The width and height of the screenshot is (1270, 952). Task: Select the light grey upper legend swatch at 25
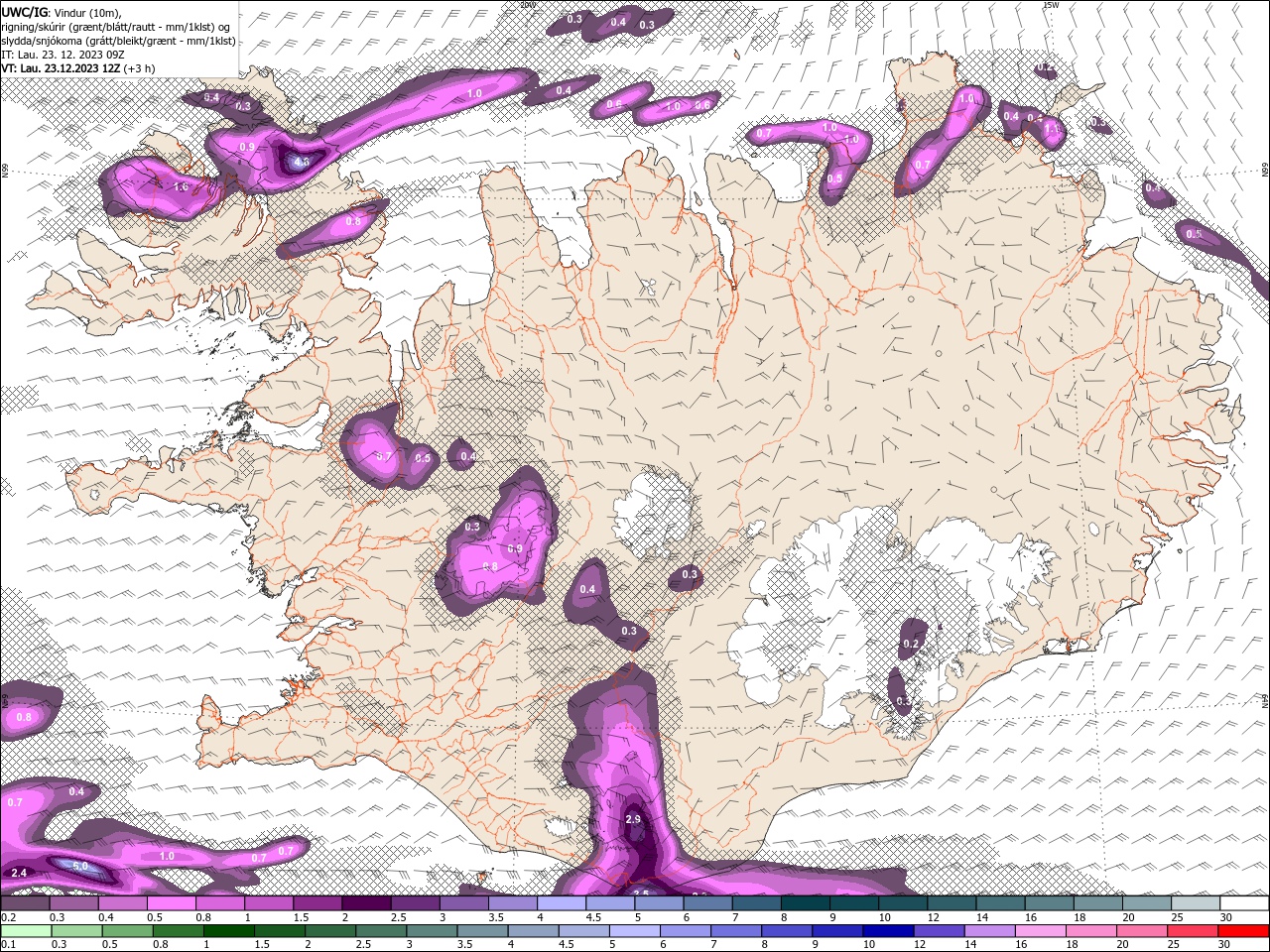pyautogui.click(x=1195, y=903)
